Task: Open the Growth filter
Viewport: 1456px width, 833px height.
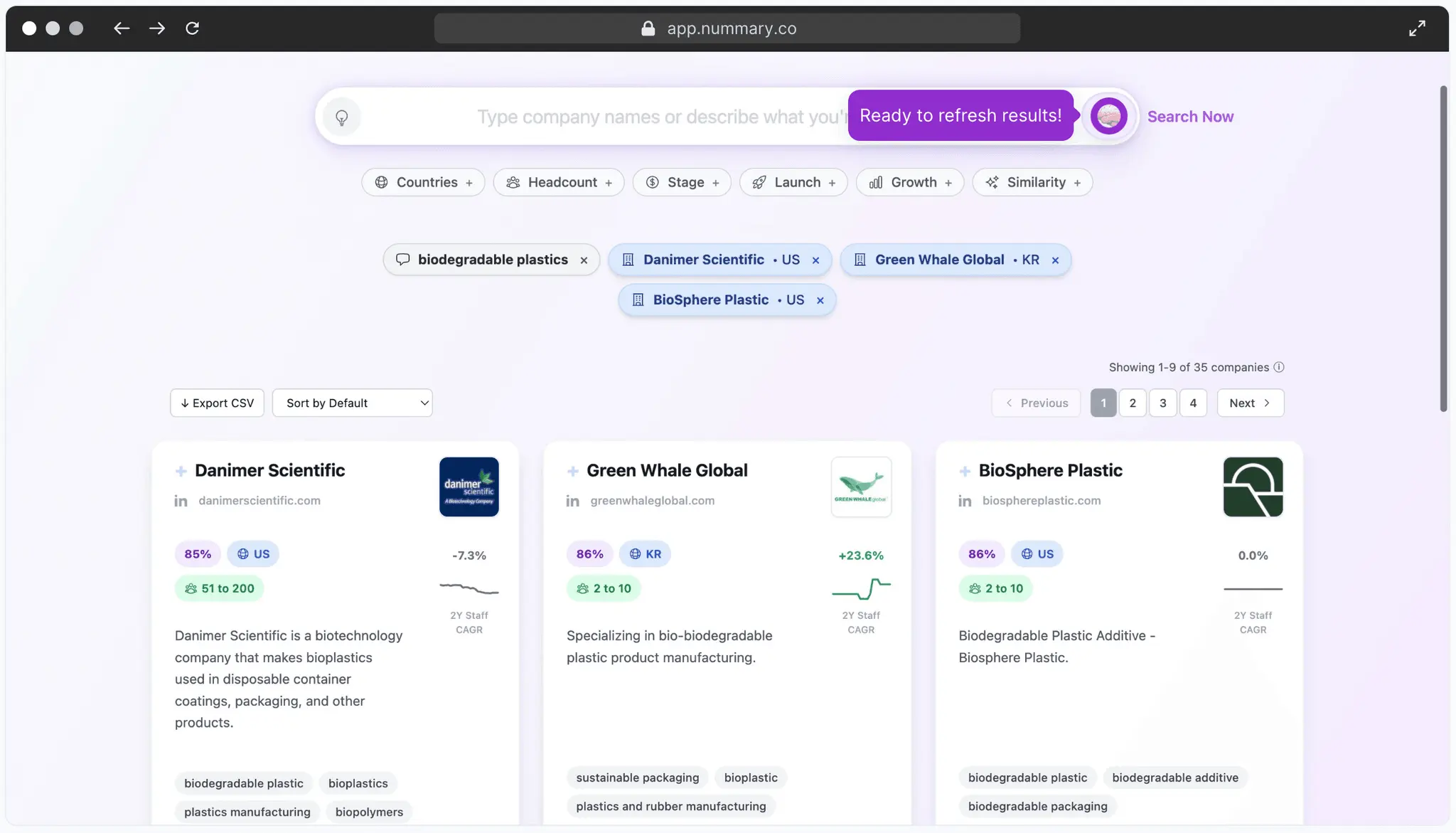Action: point(910,182)
